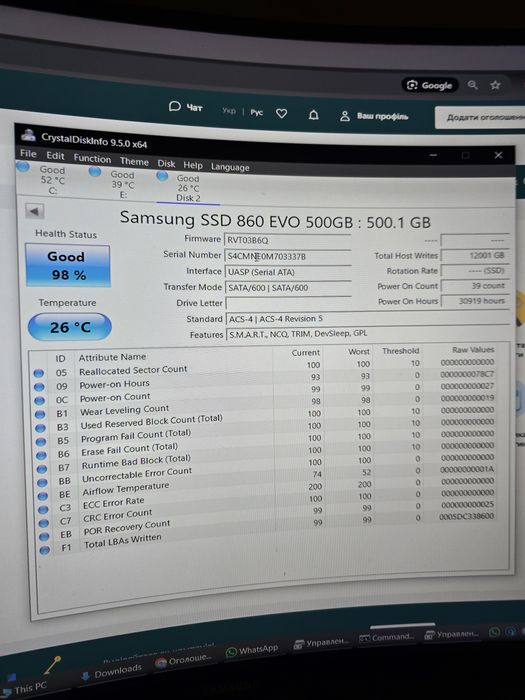Click the Threshold column header
The width and height of the screenshot is (525, 700).
[400, 351]
